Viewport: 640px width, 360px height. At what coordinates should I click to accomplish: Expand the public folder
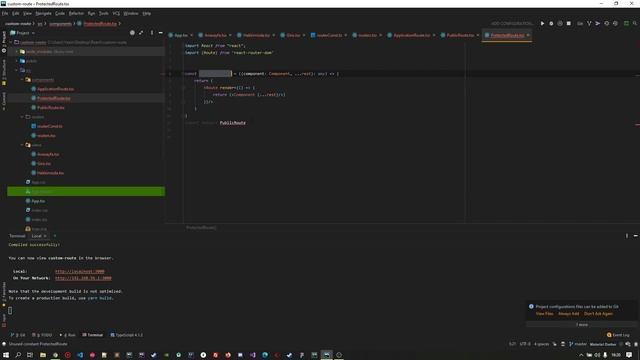[x=17, y=61]
